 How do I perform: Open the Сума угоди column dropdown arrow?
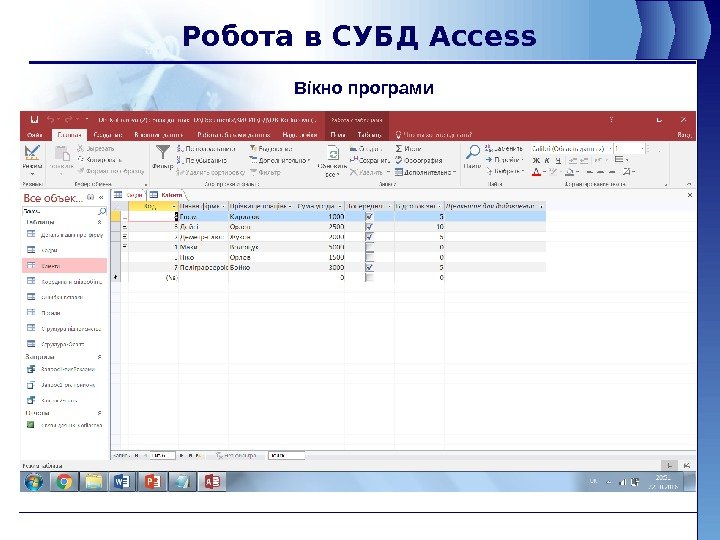[340, 207]
